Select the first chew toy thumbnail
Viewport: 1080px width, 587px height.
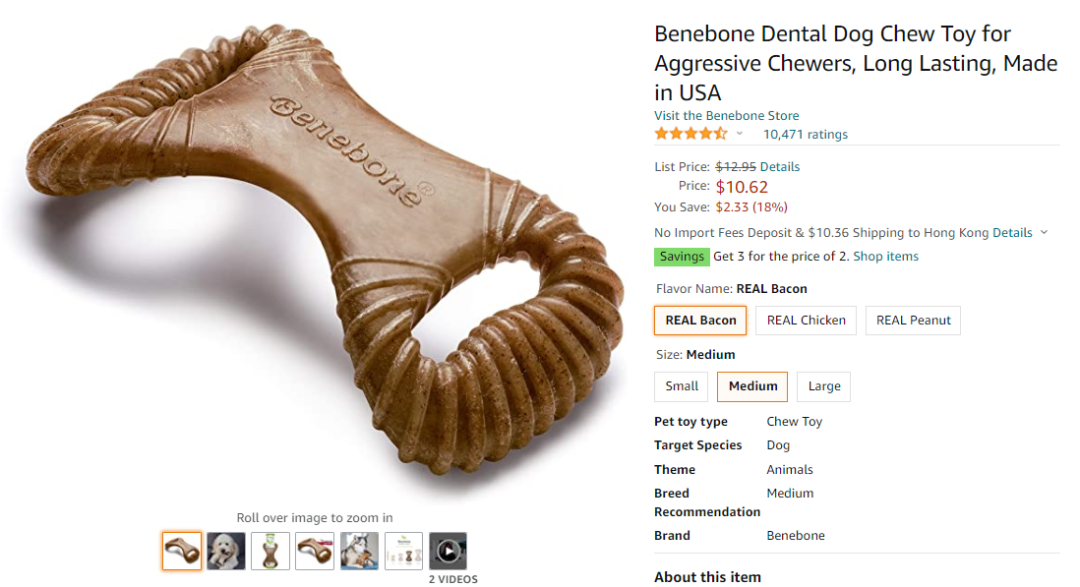click(182, 551)
